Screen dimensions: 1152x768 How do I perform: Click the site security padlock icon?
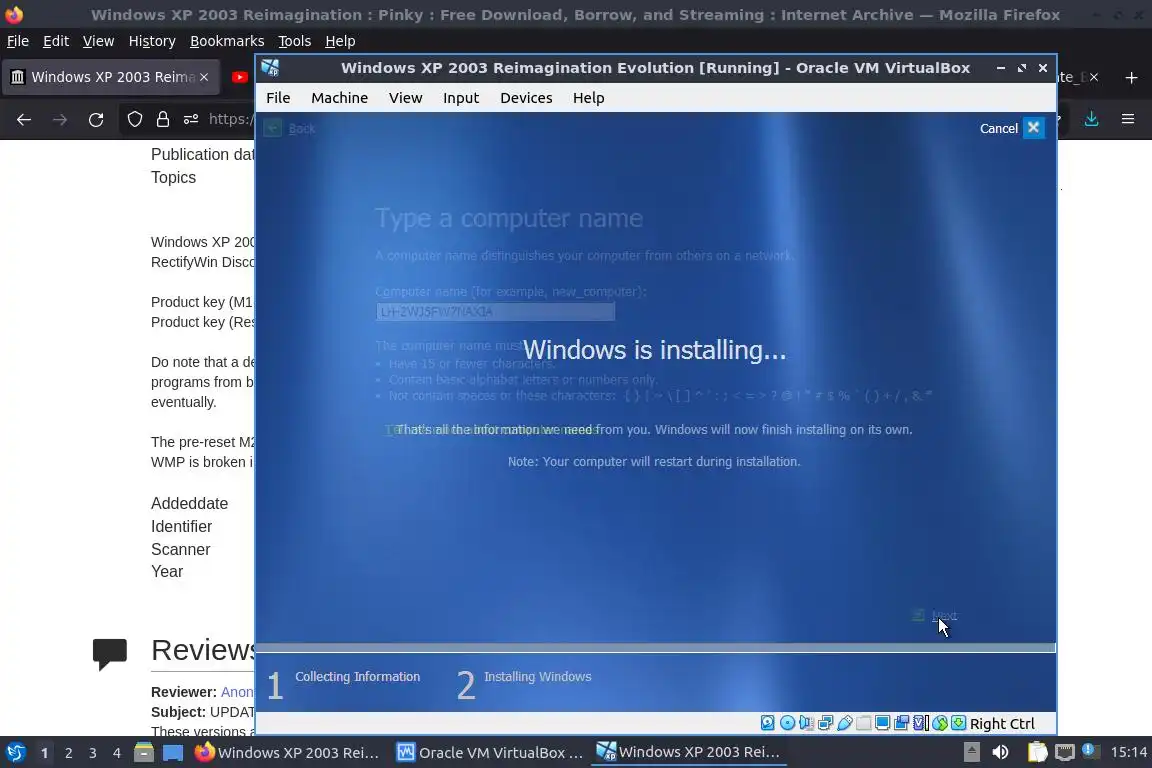pyautogui.click(x=163, y=119)
